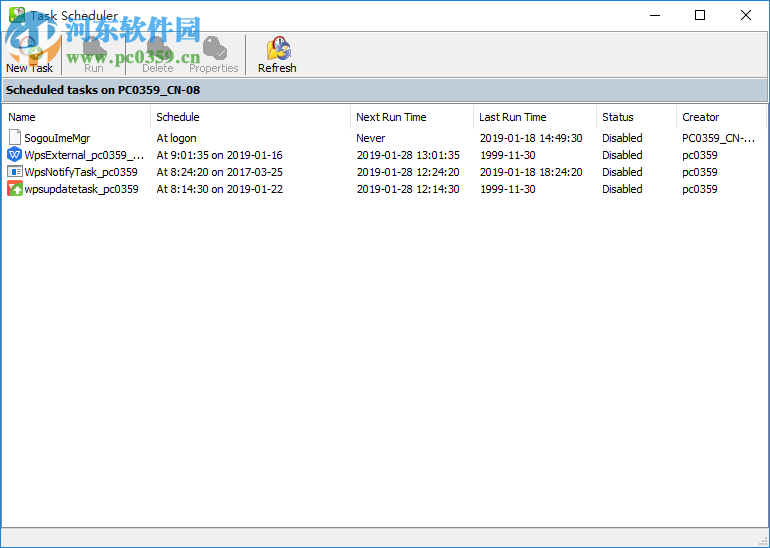Click last run time '2019-01-18 14:49:30'
Screen dimensions: 770x548
(531, 138)
